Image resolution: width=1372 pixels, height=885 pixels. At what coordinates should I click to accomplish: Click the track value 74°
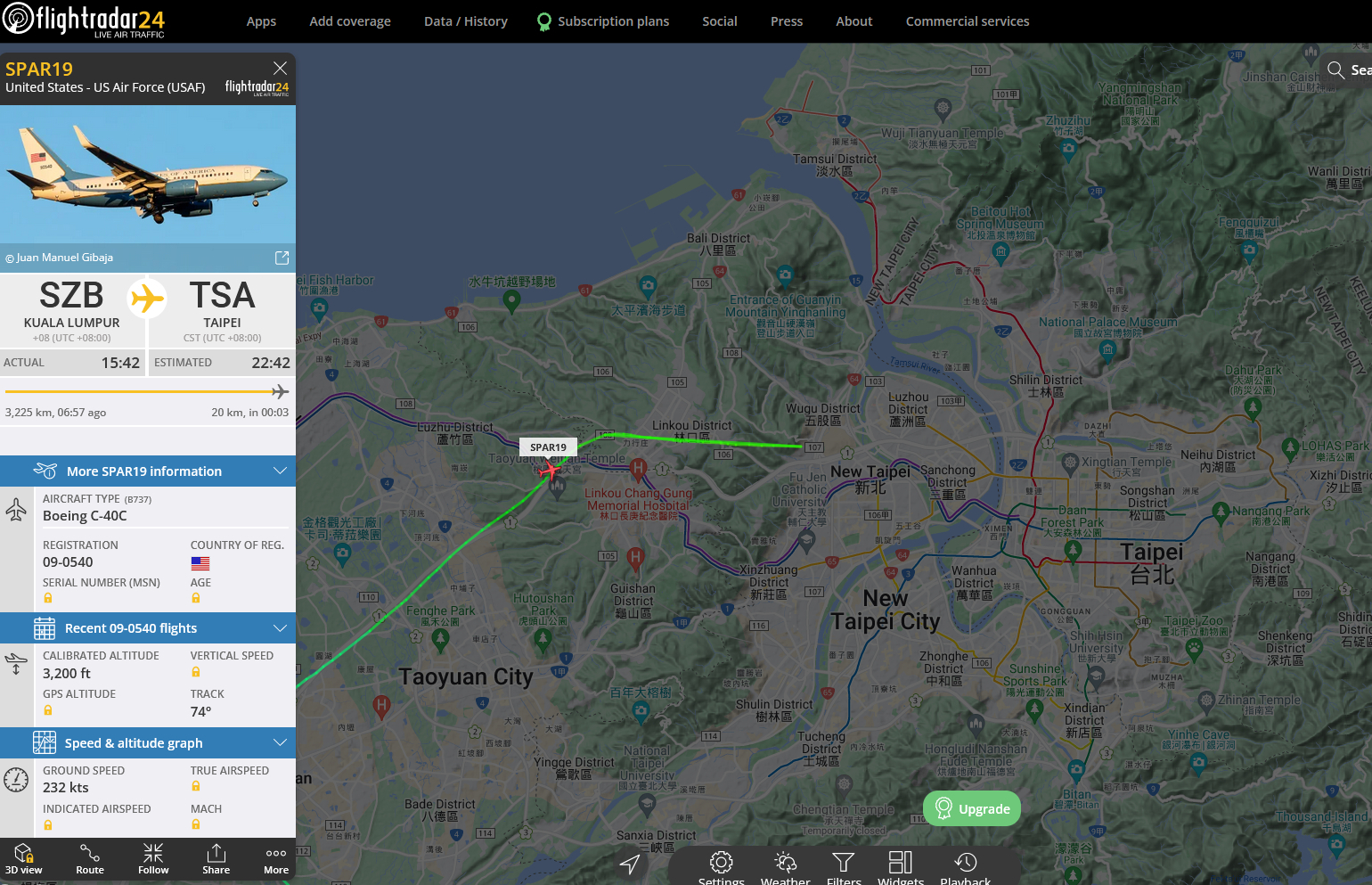coord(200,711)
